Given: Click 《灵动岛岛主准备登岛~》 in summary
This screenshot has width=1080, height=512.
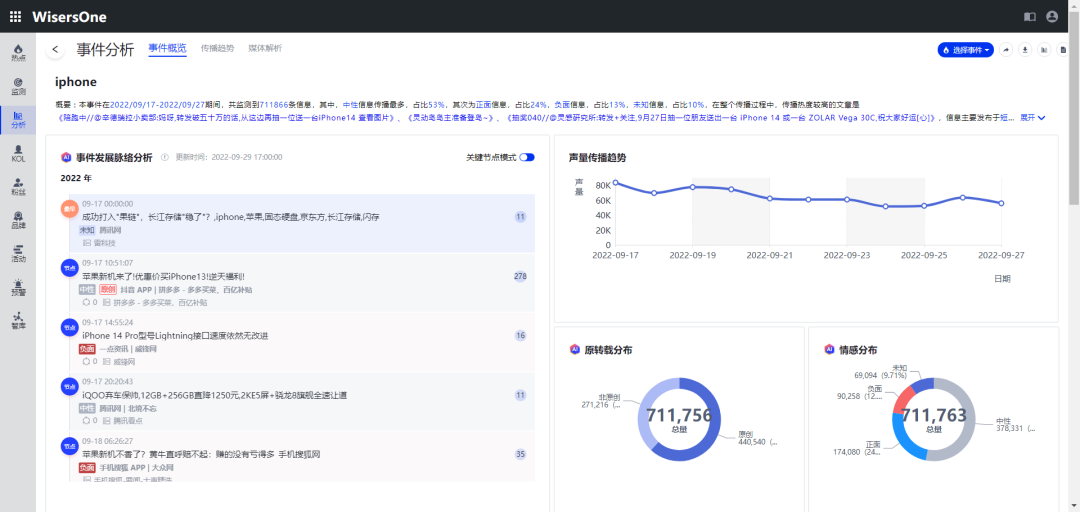Looking at the screenshot, I should tap(451, 118).
